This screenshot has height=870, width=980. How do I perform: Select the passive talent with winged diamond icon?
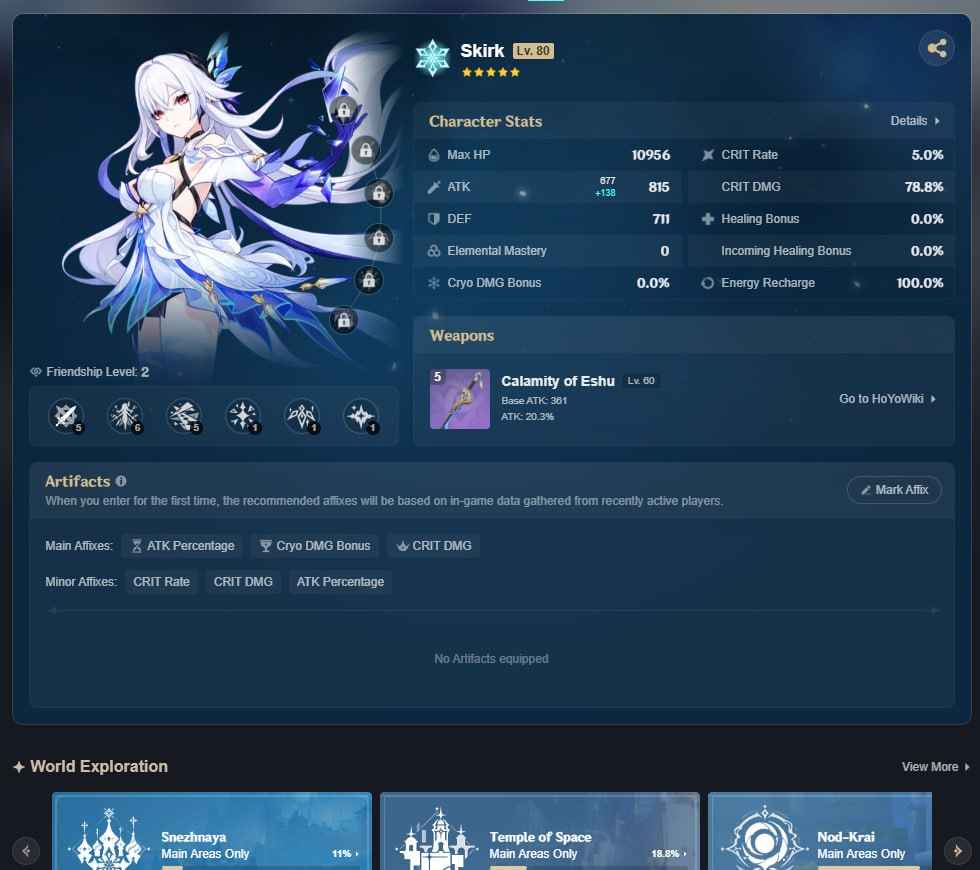[302, 416]
